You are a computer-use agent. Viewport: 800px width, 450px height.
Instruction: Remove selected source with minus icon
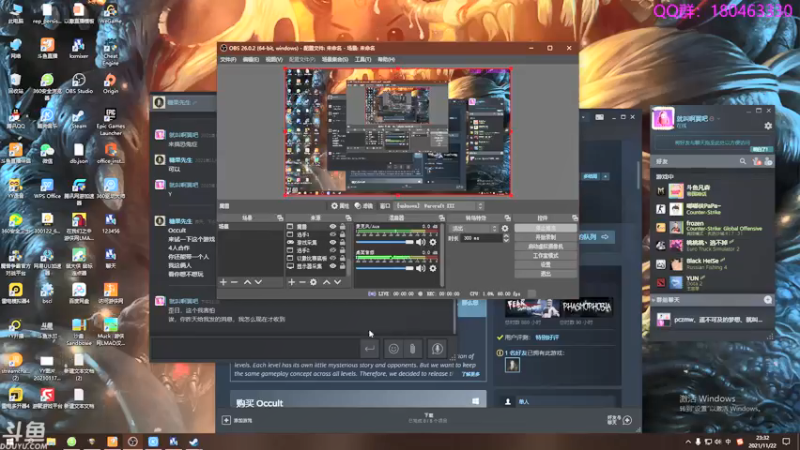[303, 282]
